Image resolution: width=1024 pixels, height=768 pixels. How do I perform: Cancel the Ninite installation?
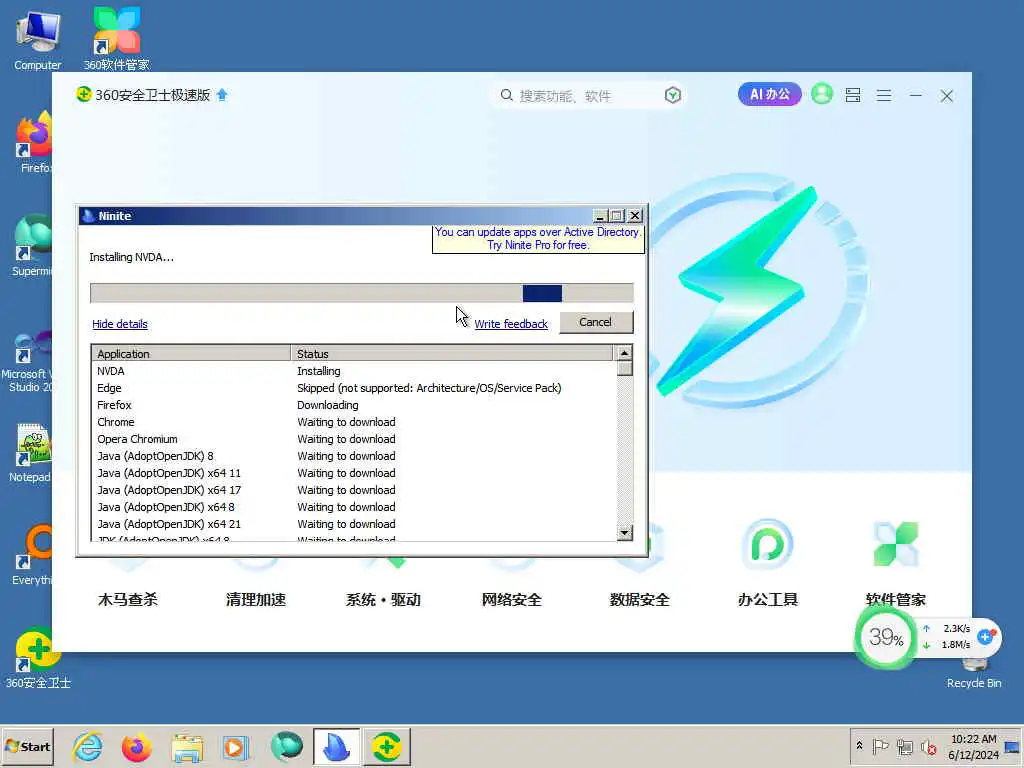point(596,322)
